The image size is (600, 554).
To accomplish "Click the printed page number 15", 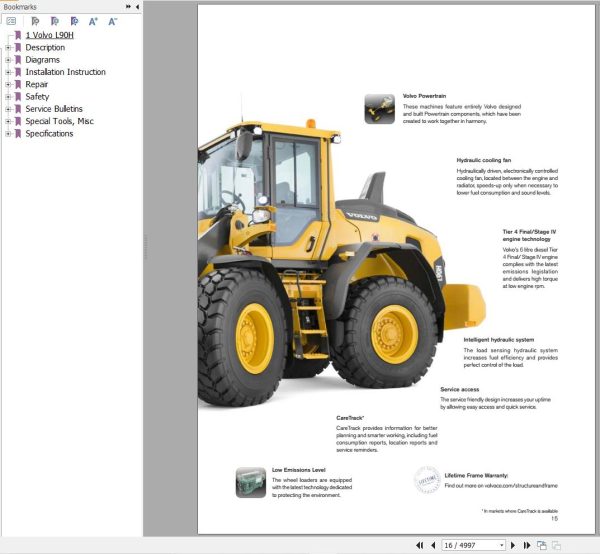I will coord(554,519).
